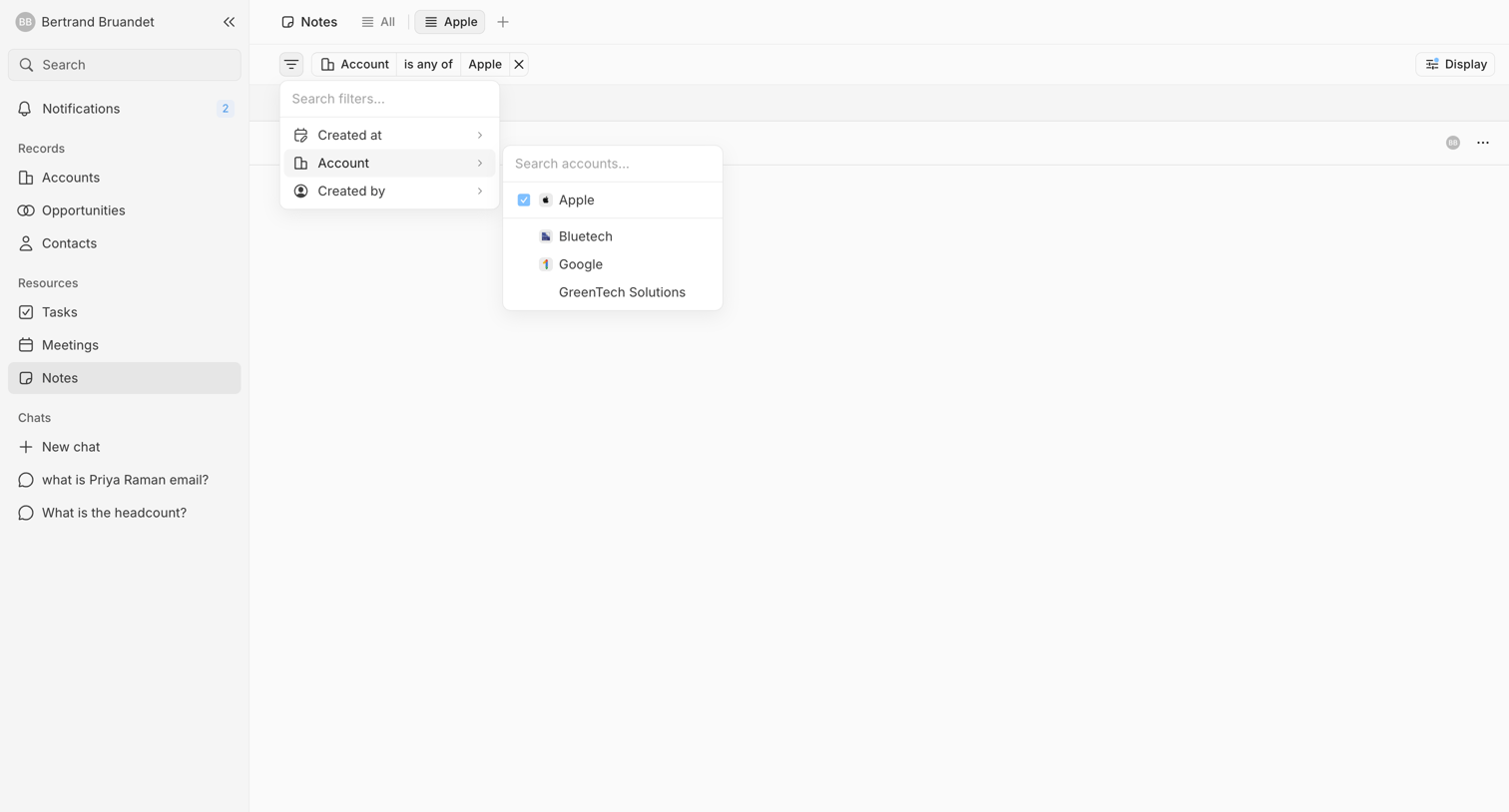
Task: Click the sidebar search magnifier icon
Action: pos(27,65)
